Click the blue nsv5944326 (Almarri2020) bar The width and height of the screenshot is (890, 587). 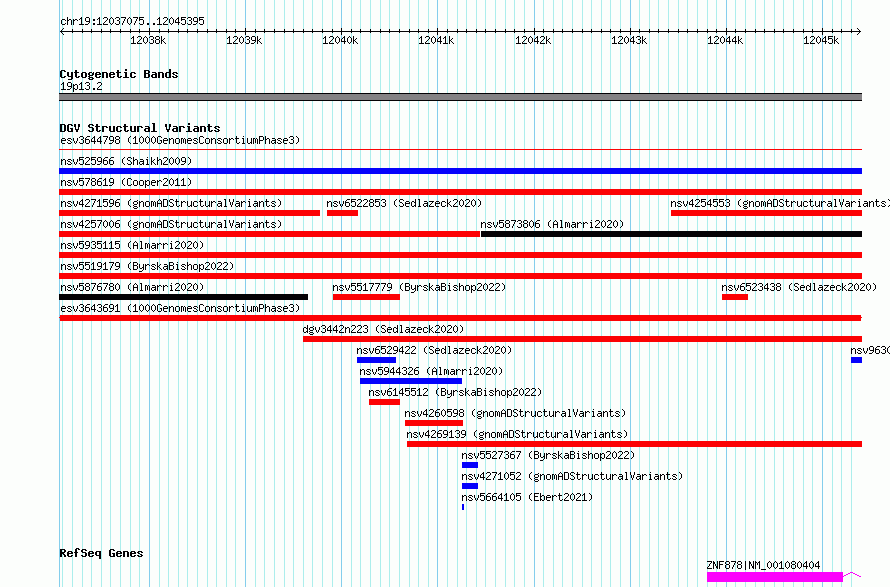click(x=411, y=381)
